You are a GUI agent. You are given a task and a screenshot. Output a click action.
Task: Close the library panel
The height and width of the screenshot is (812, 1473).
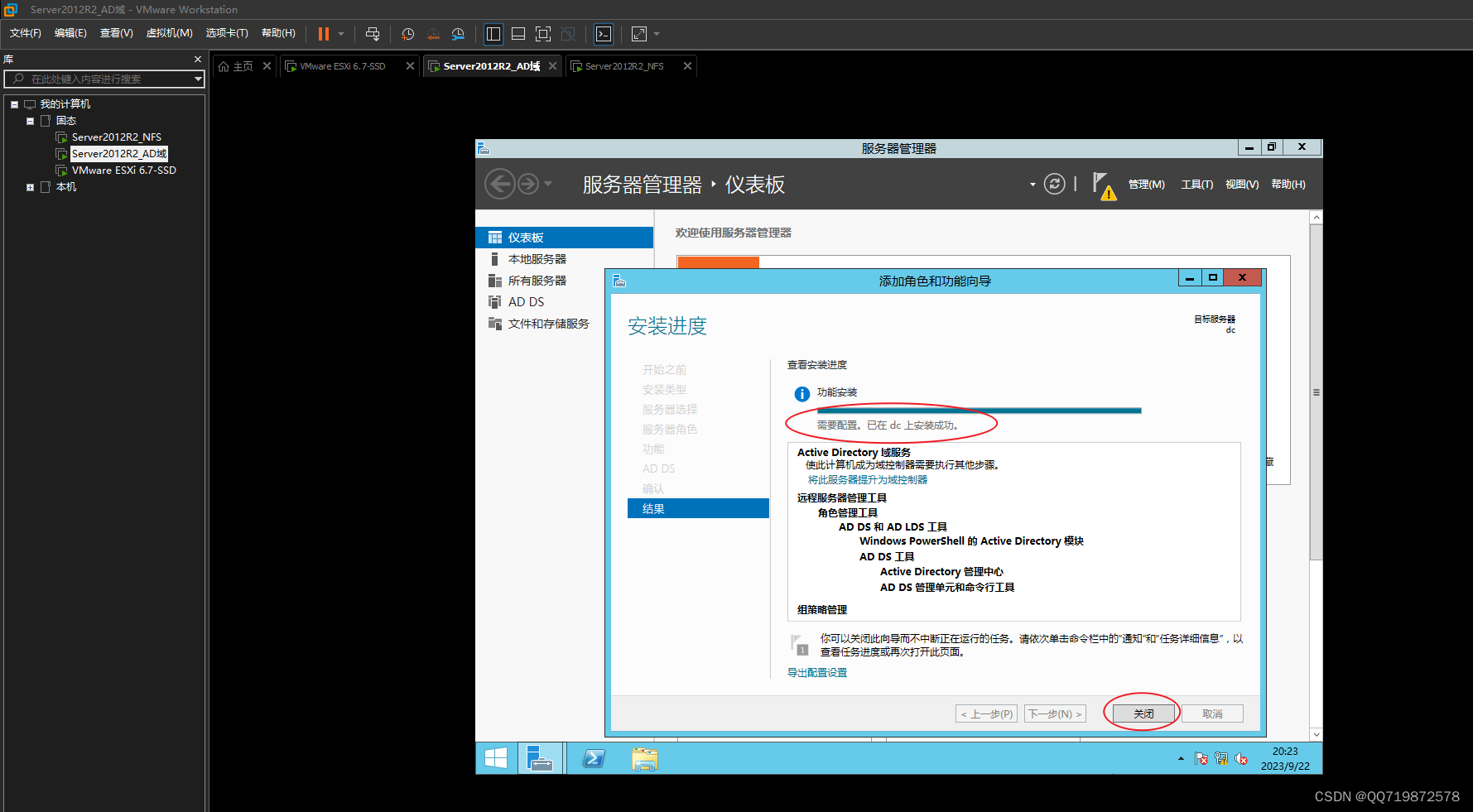197,60
